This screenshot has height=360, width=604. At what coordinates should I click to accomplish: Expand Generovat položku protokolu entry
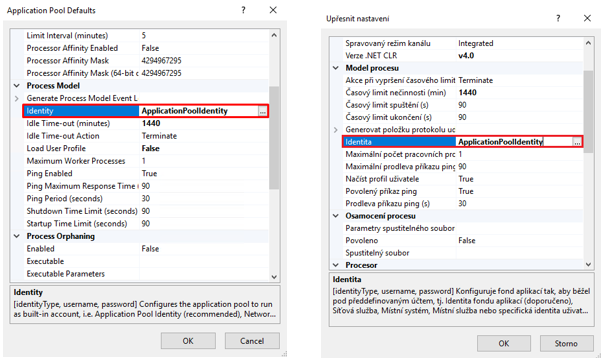(336, 129)
